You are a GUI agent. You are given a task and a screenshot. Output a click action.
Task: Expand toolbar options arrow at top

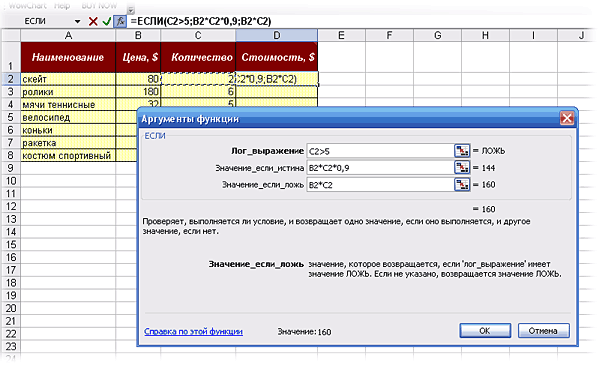pos(131,9)
